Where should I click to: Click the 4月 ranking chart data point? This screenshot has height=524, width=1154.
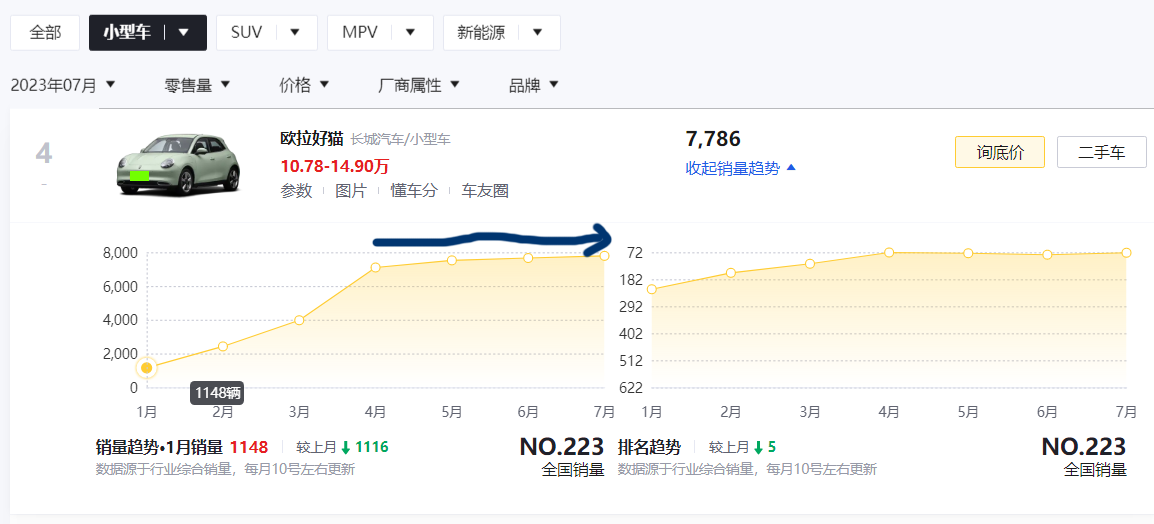pos(889,252)
